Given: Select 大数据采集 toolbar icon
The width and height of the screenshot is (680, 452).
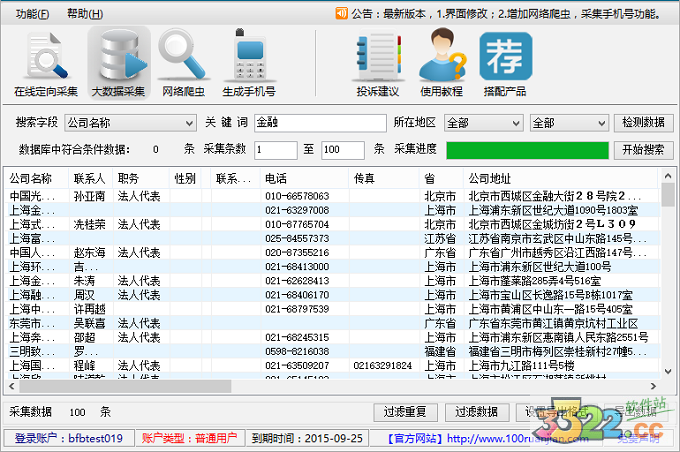Looking at the screenshot, I should click(119, 64).
